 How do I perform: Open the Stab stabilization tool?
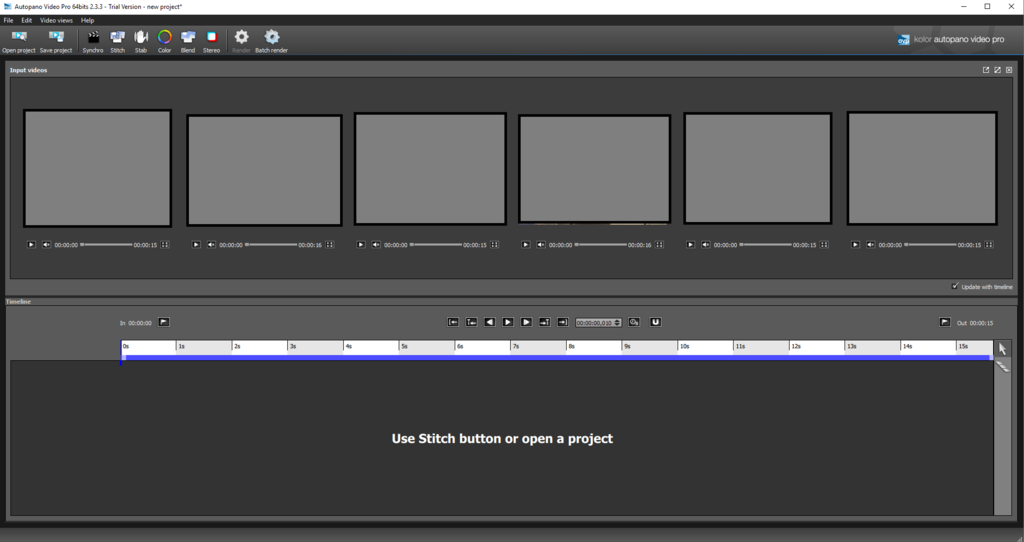141,41
